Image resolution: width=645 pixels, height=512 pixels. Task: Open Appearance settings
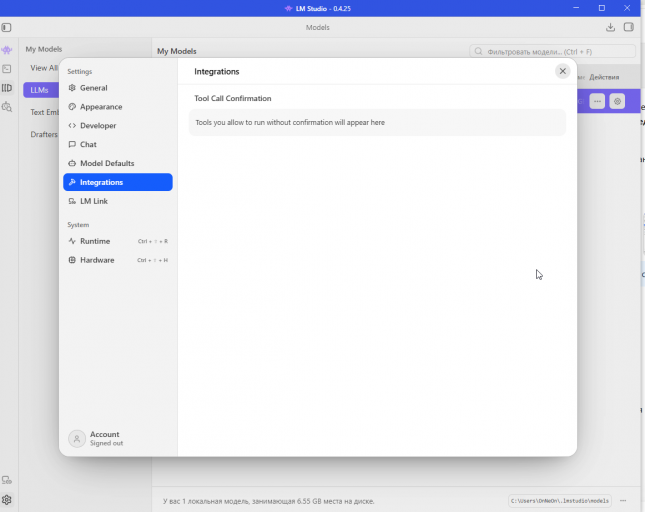coord(118,107)
